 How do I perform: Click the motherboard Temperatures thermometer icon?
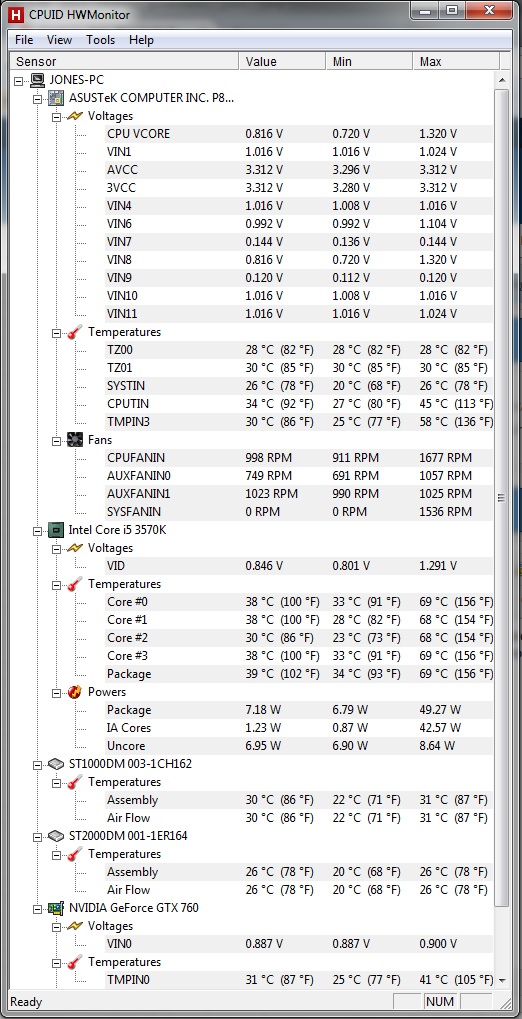(x=75, y=332)
